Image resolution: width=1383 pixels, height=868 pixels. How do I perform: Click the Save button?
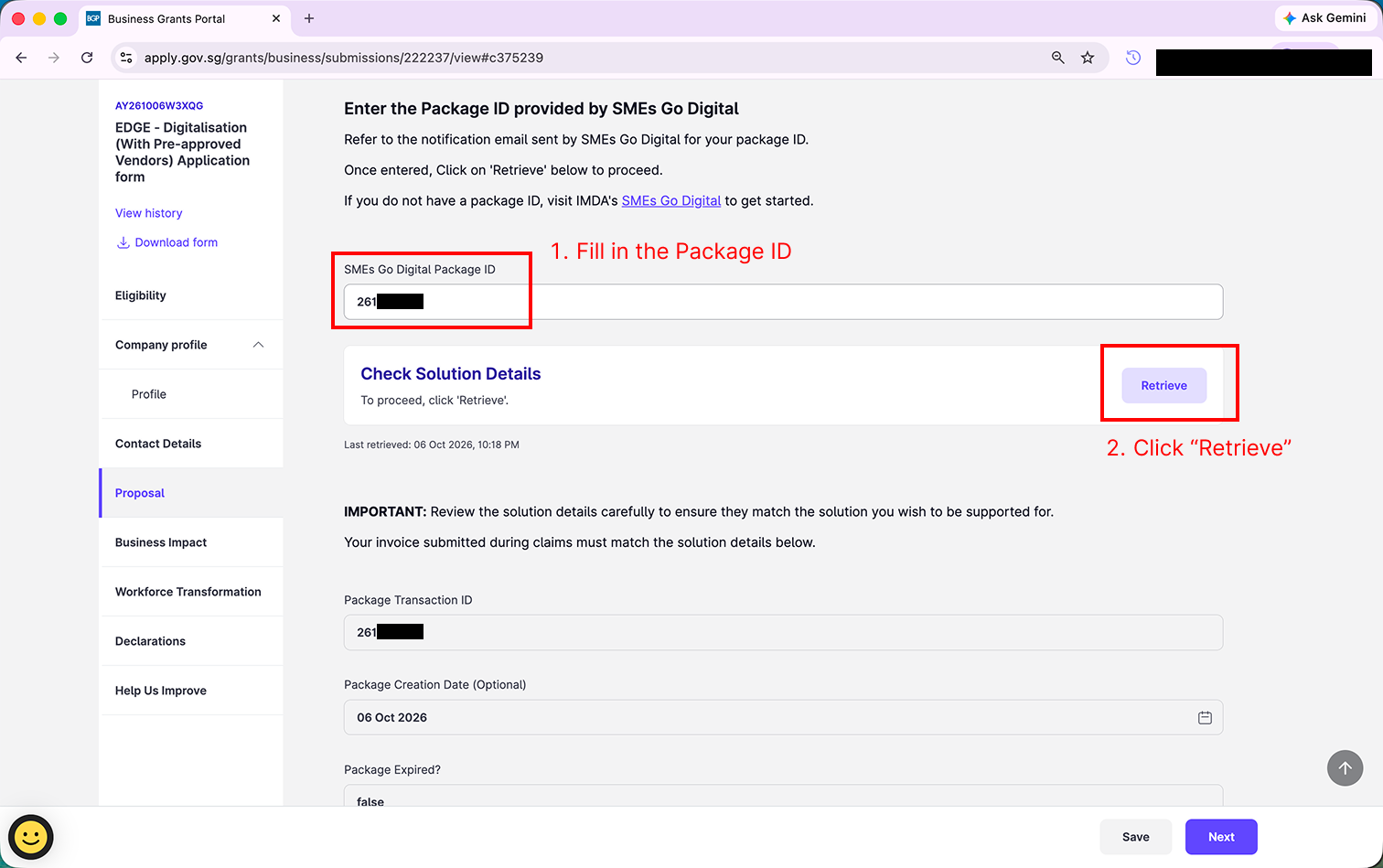[1136, 837]
